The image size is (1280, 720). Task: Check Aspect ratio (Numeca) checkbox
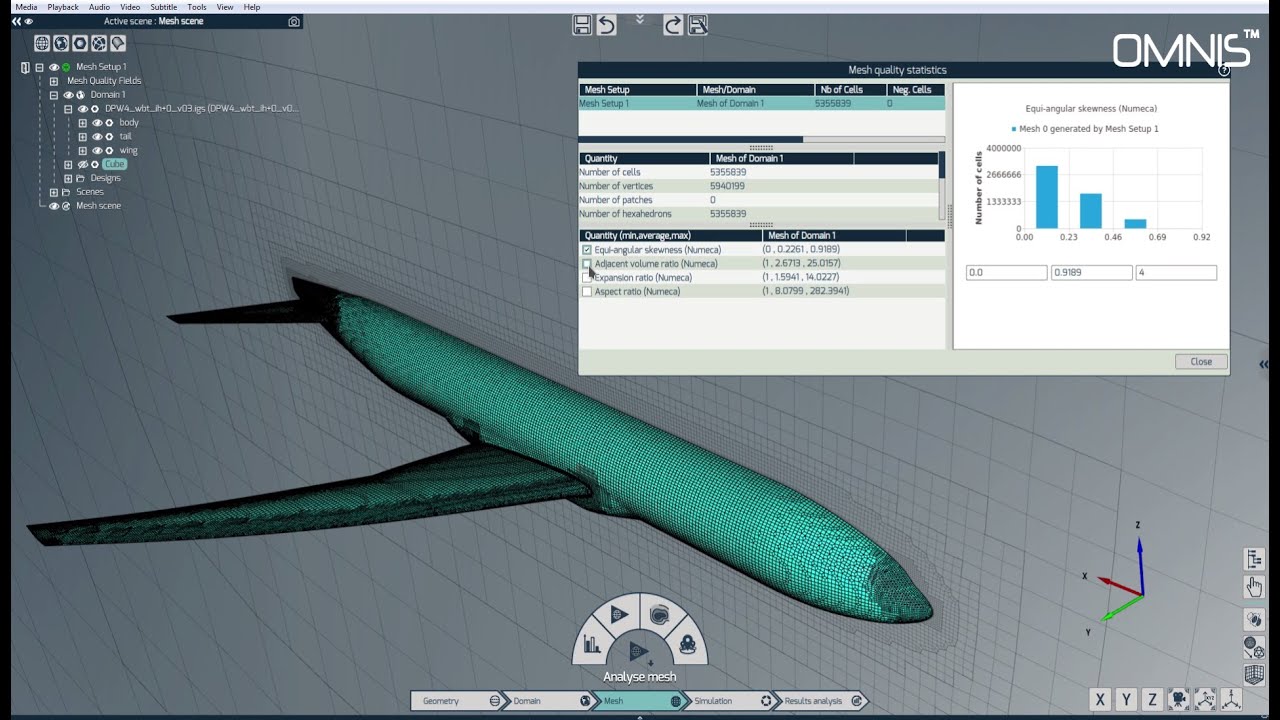click(x=587, y=292)
